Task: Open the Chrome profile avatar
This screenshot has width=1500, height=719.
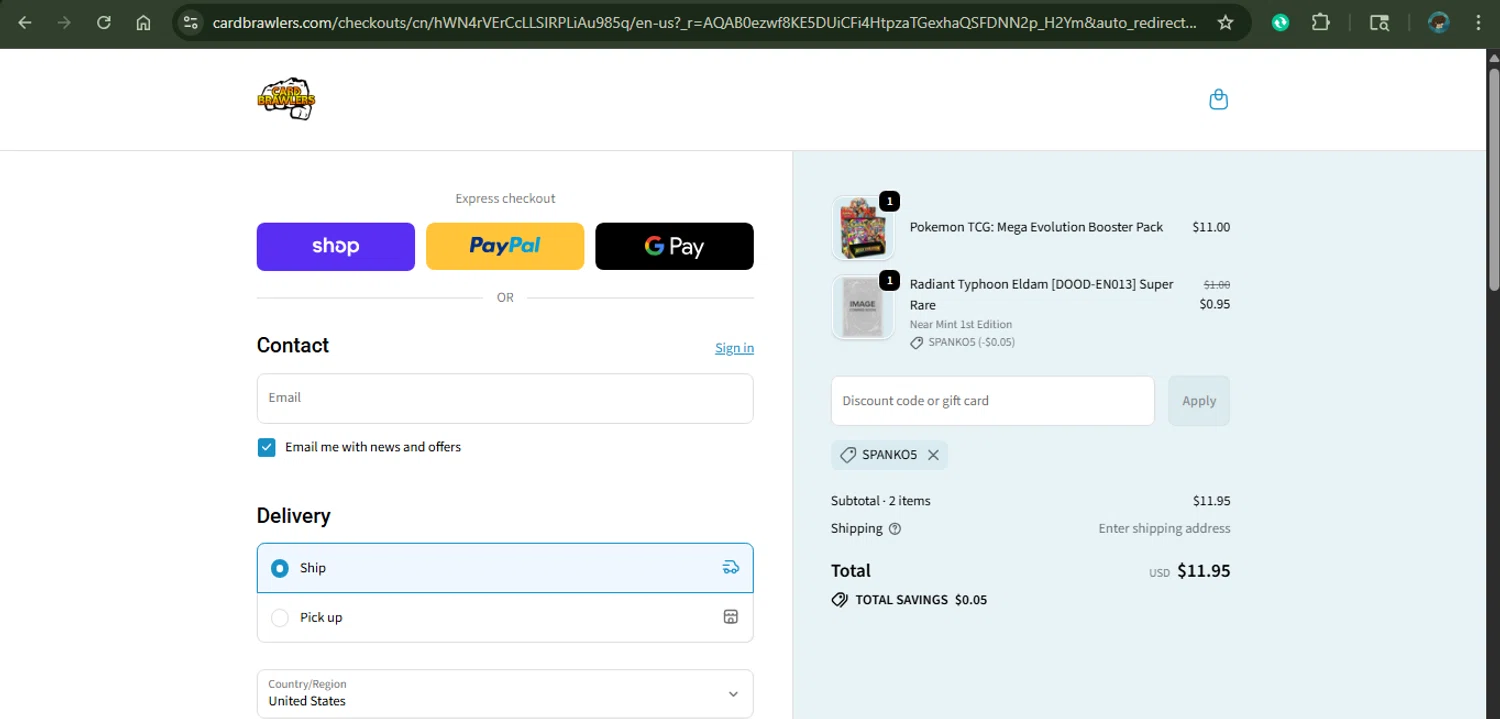Action: point(1438,22)
